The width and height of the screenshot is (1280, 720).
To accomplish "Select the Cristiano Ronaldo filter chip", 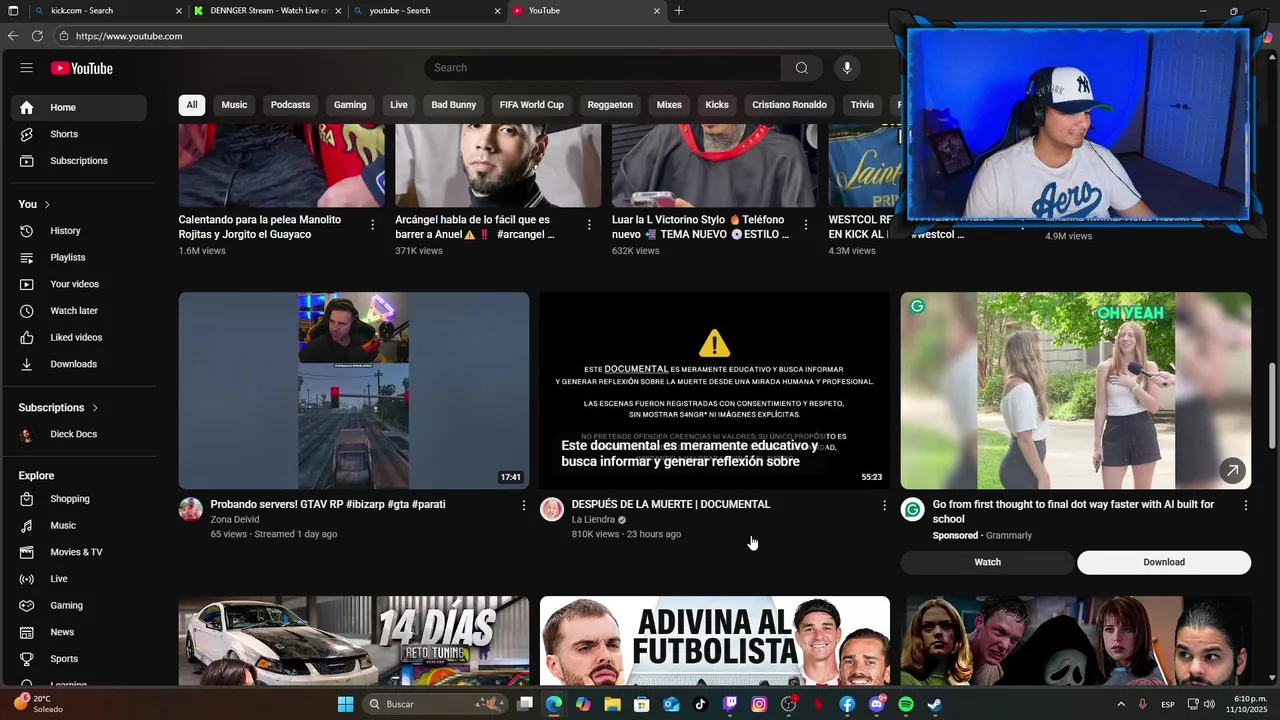I will point(790,105).
